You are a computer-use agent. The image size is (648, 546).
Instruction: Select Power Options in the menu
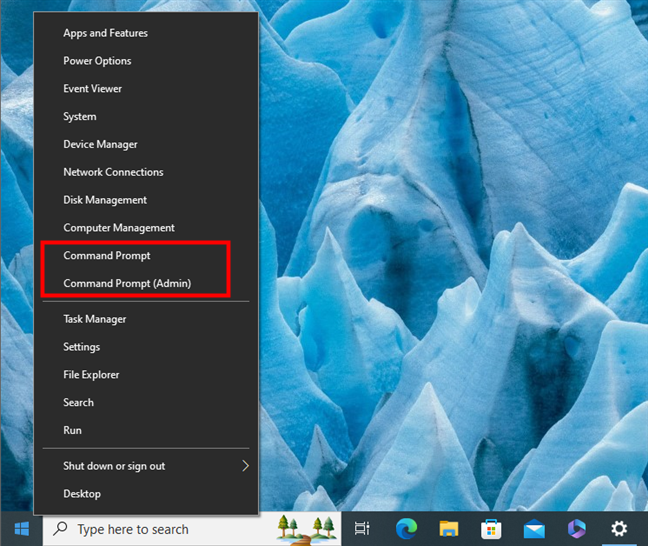pyautogui.click(x=146, y=61)
